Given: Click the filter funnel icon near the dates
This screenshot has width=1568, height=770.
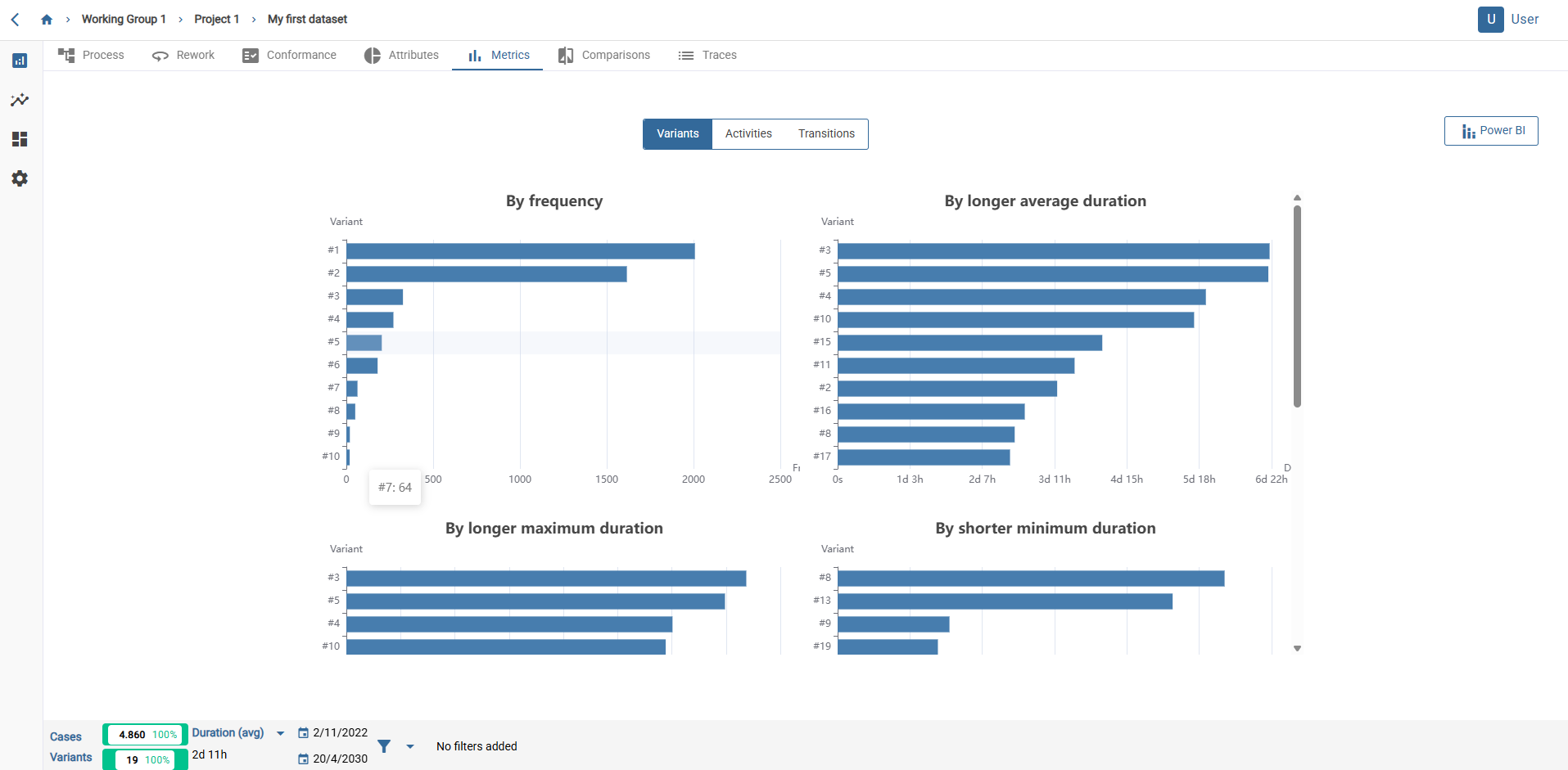Looking at the screenshot, I should [383, 745].
